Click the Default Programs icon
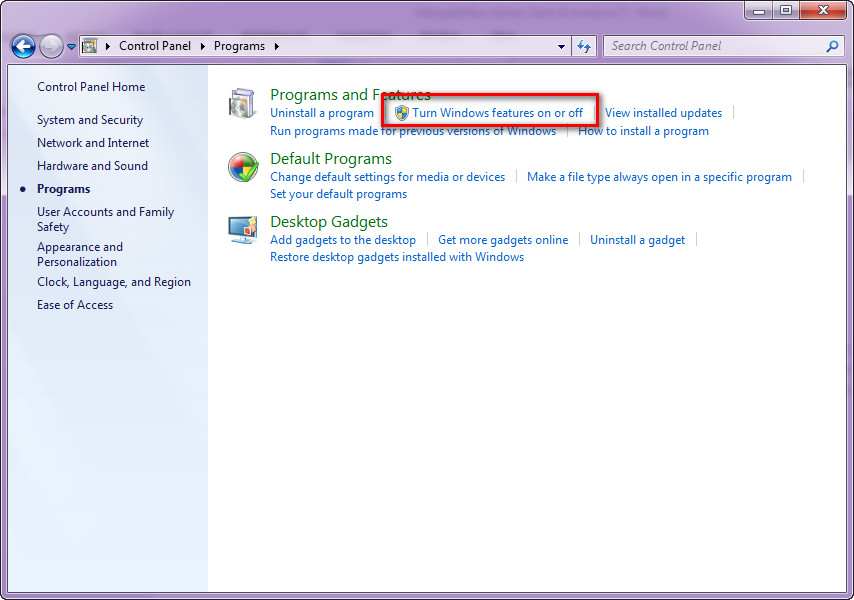The height and width of the screenshot is (600, 854). pos(243,167)
